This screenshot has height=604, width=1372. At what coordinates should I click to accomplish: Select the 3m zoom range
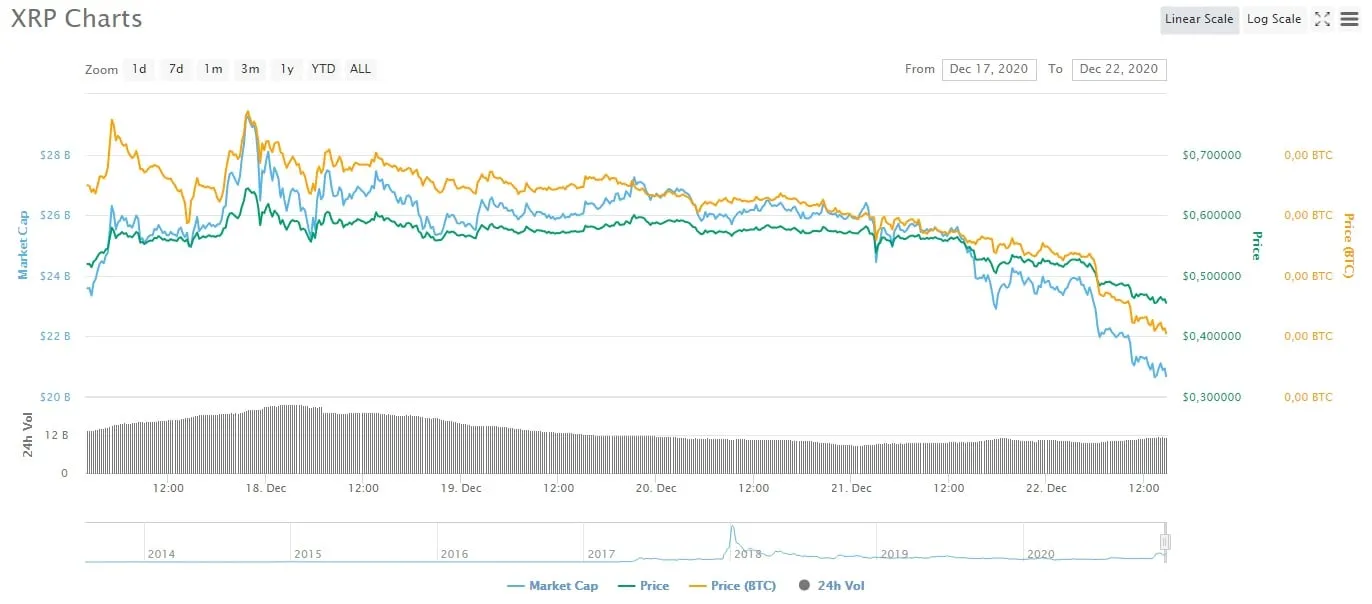(250, 69)
